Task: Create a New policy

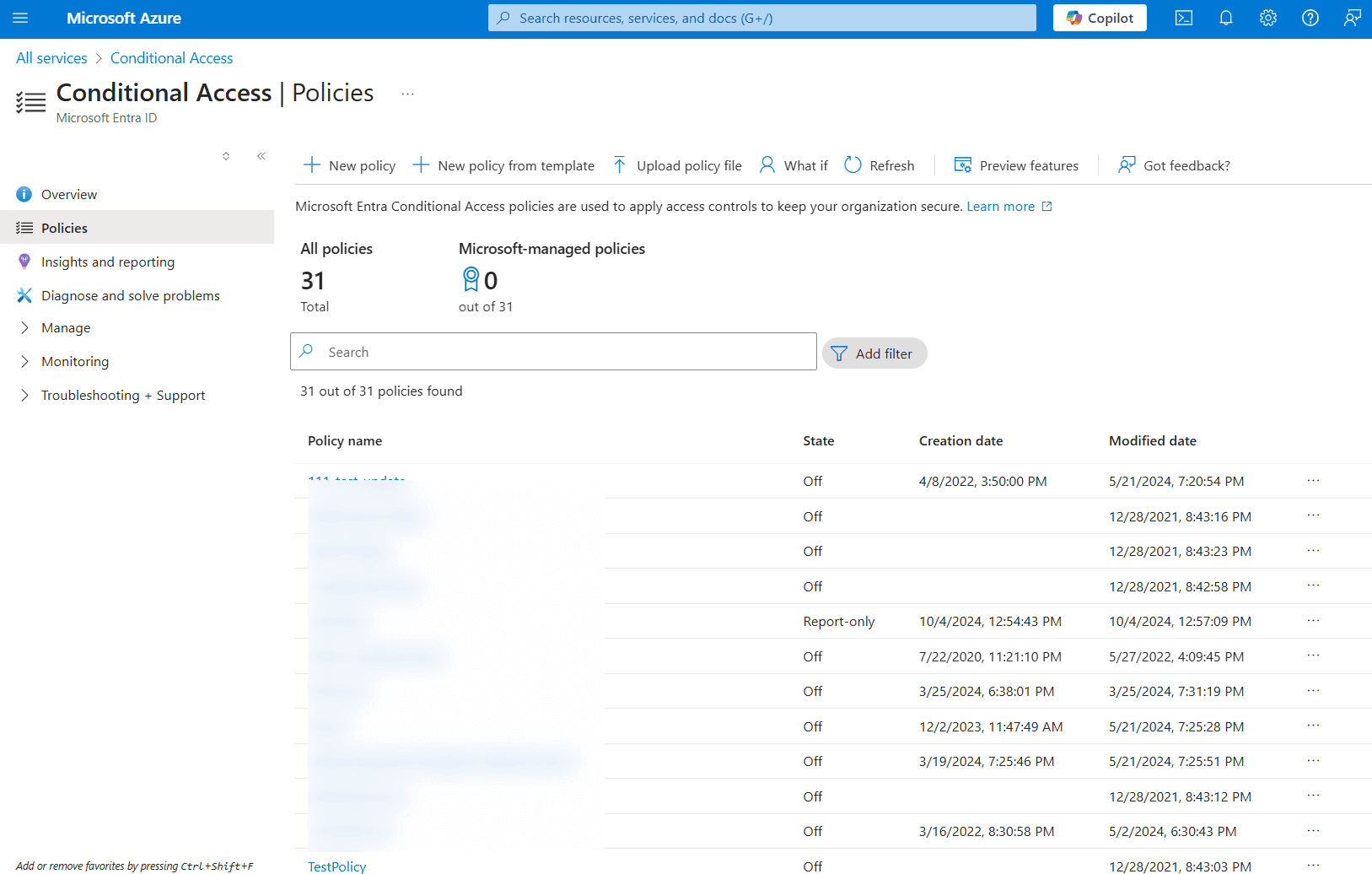Action: click(348, 165)
